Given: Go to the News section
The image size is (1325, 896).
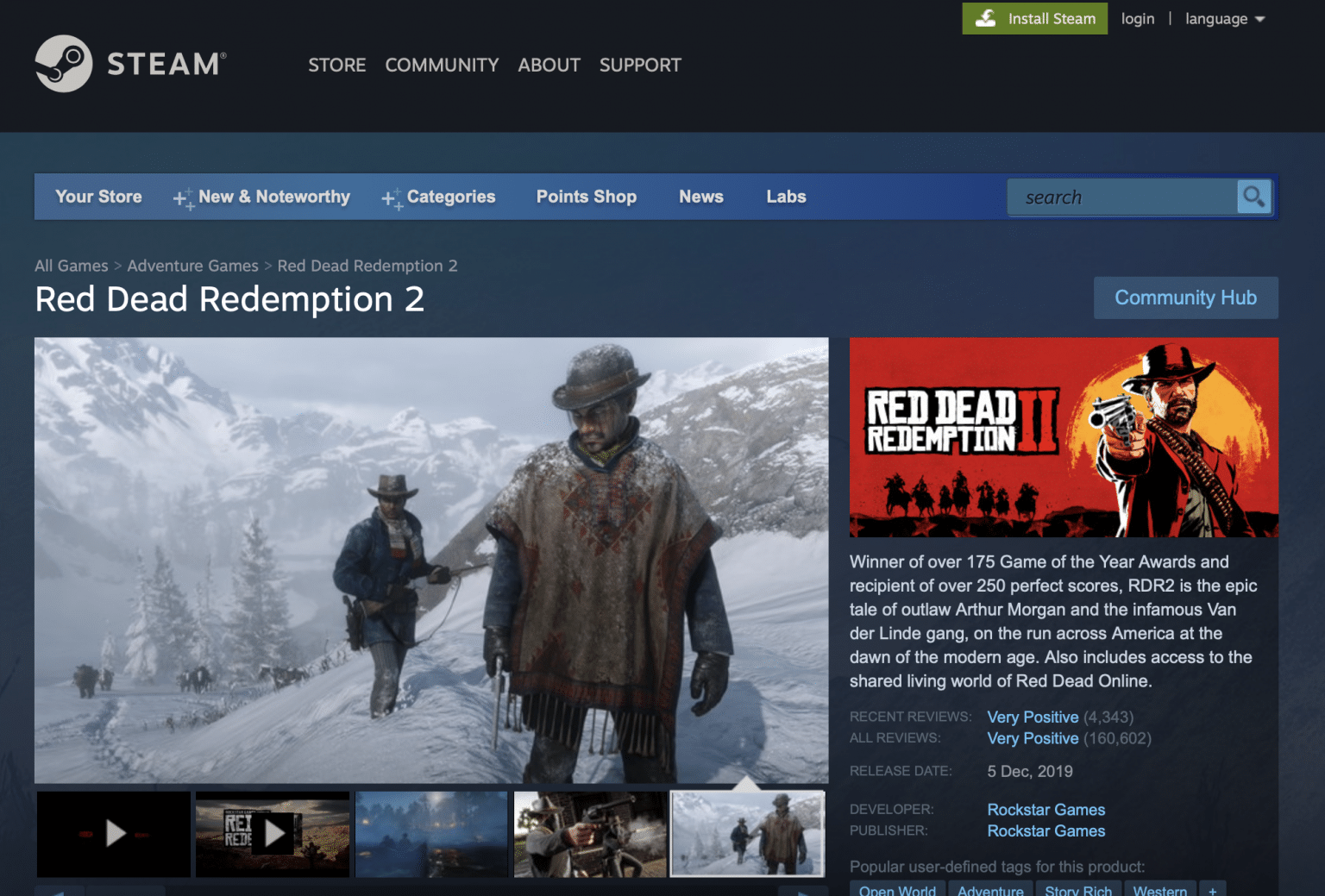Looking at the screenshot, I should [x=700, y=197].
